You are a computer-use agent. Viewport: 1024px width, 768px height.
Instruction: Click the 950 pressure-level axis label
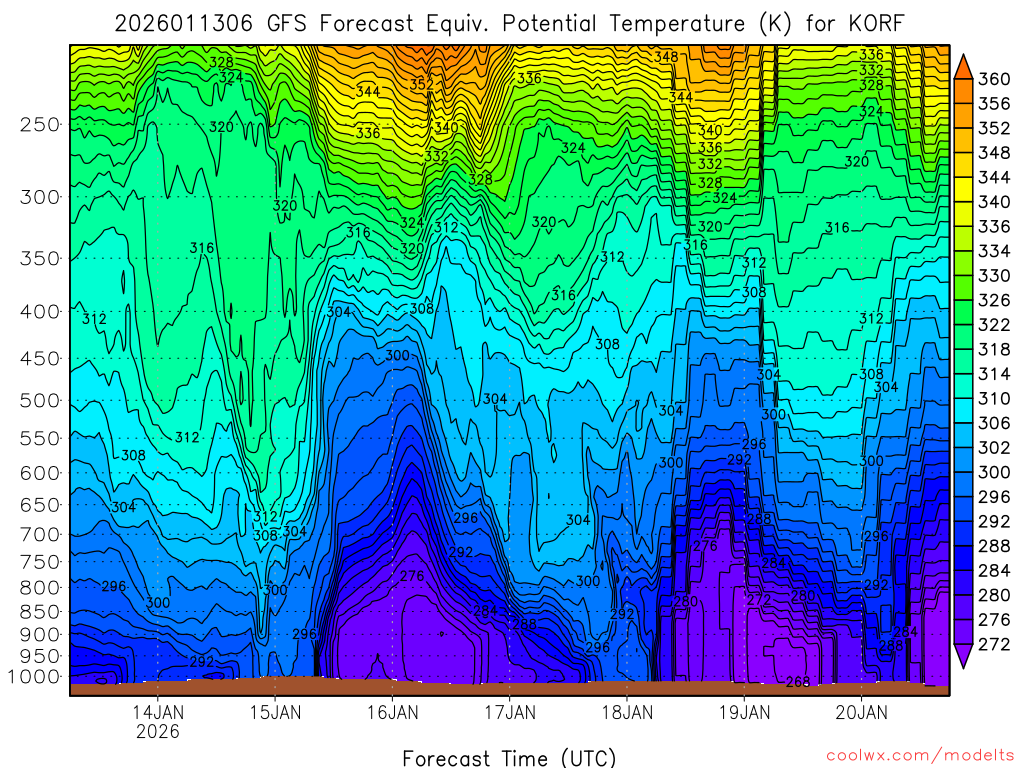[x=40, y=656]
